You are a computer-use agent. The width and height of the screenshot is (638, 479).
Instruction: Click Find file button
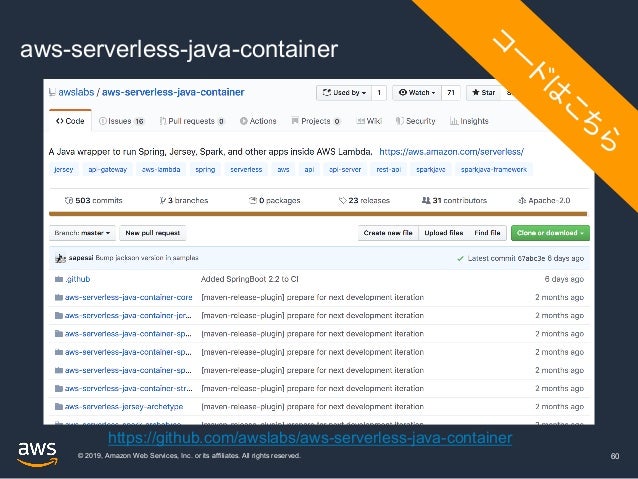point(487,233)
